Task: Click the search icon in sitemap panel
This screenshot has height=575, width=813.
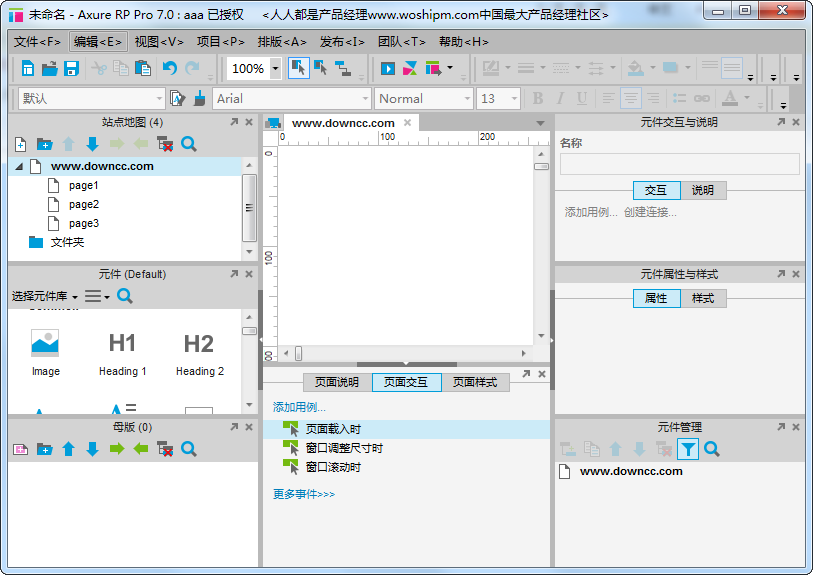Action: point(189,145)
